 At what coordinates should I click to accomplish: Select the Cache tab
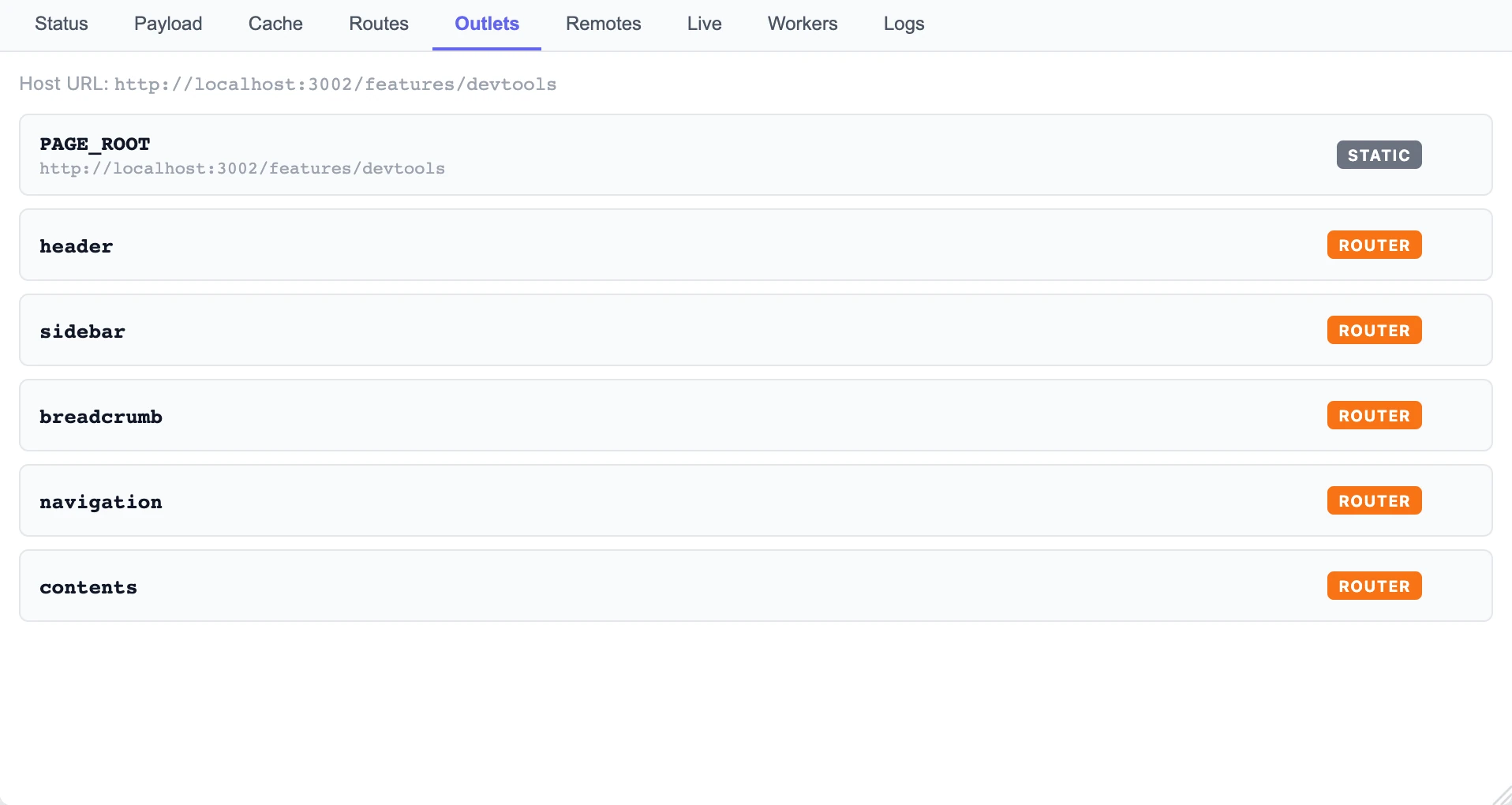tap(275, 24)
